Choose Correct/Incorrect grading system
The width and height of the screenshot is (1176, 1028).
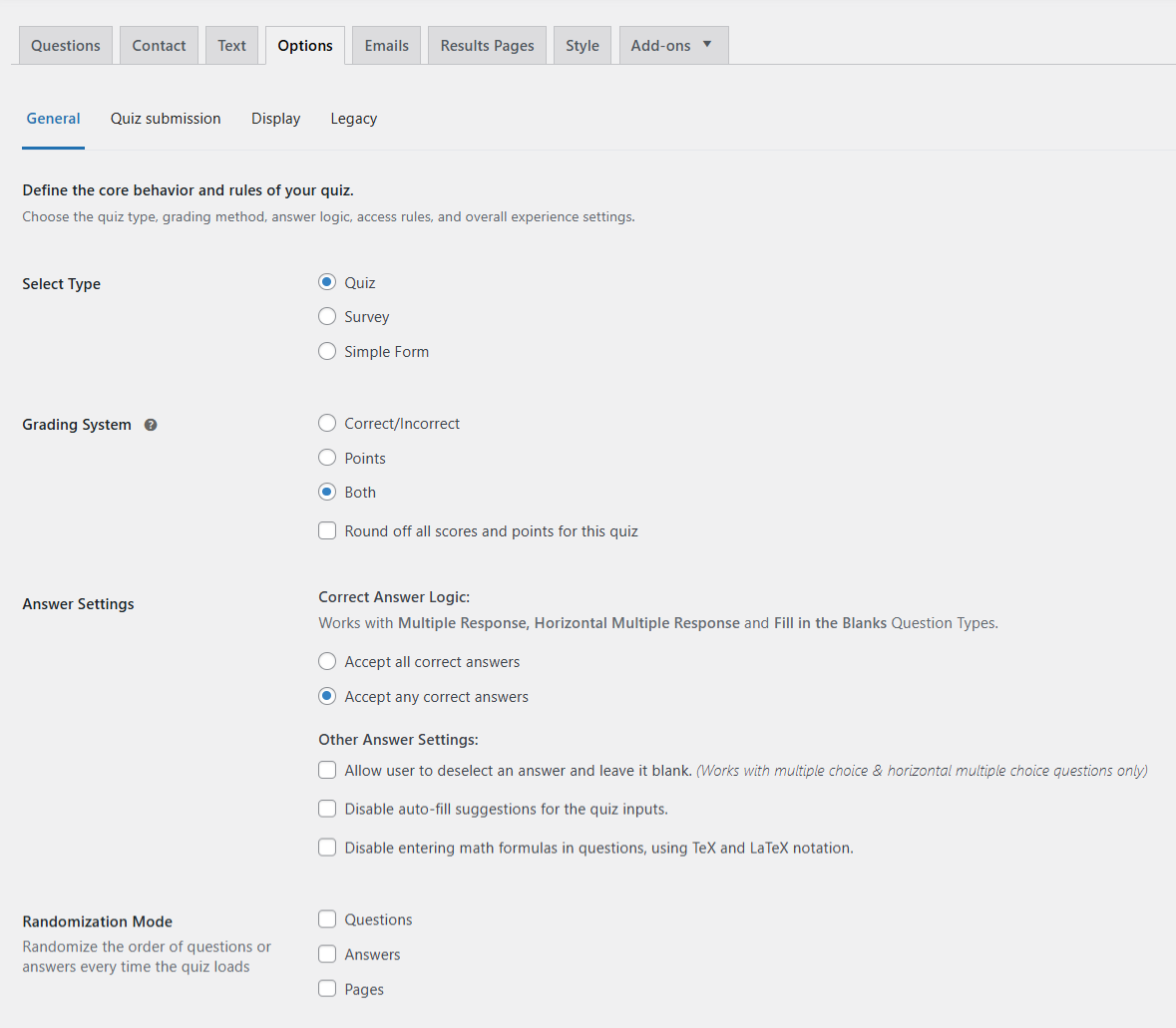coord(327,423)
